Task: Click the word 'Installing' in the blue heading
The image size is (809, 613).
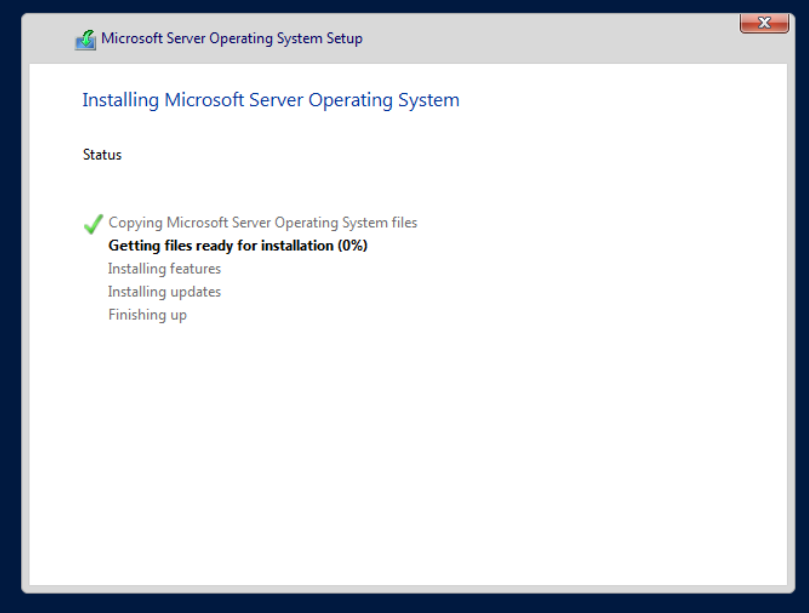Action: pyautogui.click(x=120, y=100)
